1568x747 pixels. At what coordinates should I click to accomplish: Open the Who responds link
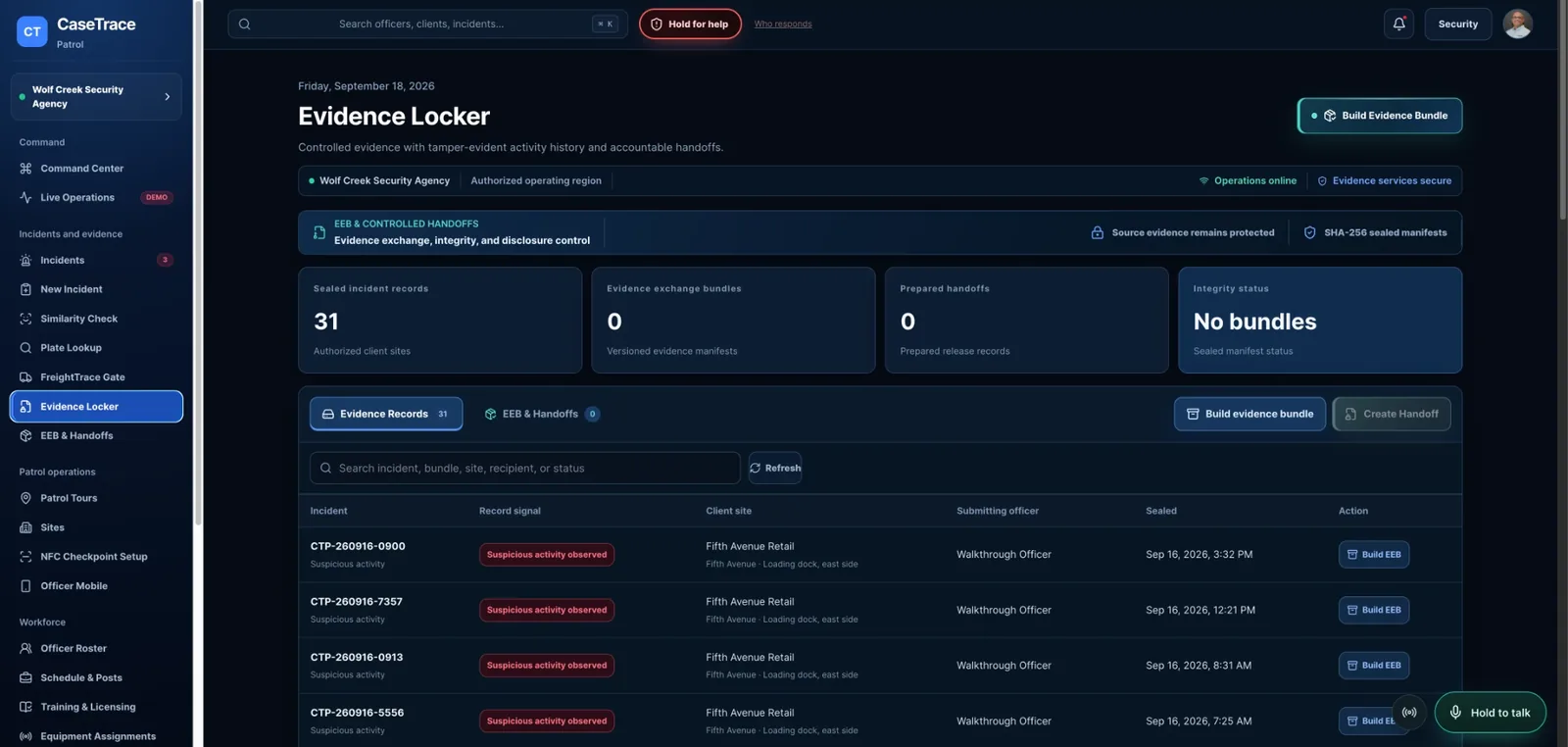click(x=783, y=24)
